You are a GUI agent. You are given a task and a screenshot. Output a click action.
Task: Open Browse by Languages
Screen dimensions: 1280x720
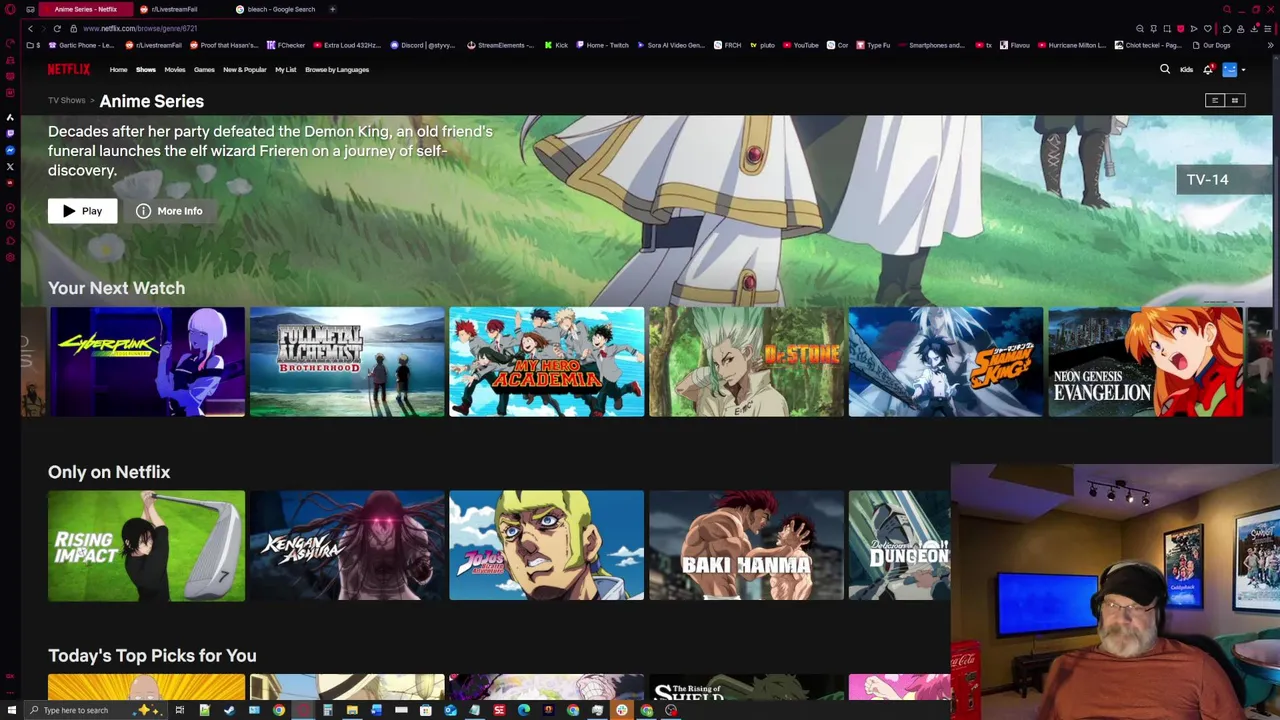click(337, 70)
